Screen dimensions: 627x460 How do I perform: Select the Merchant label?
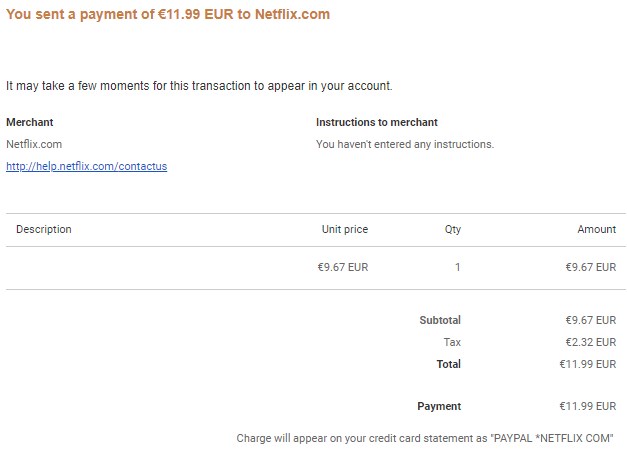coord(30,122)
